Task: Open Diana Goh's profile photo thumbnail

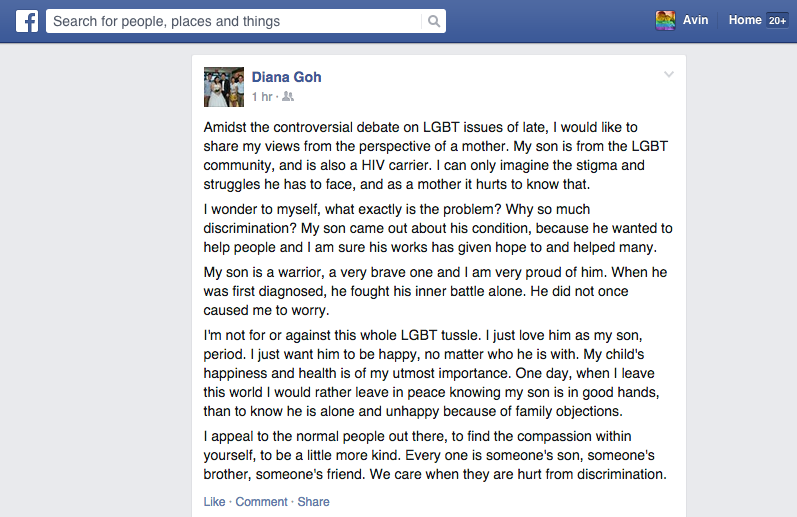Action: click(224, 87)
